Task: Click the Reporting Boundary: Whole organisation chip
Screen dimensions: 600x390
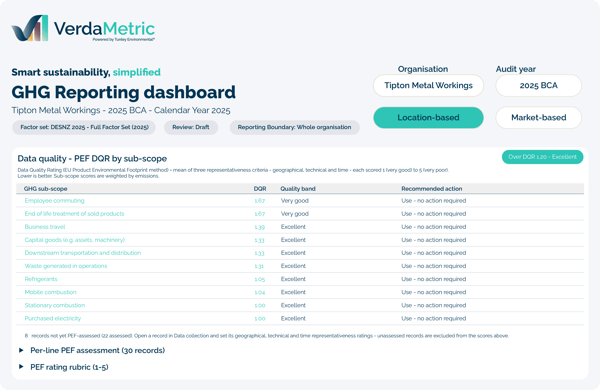Action: pos(294,127)
